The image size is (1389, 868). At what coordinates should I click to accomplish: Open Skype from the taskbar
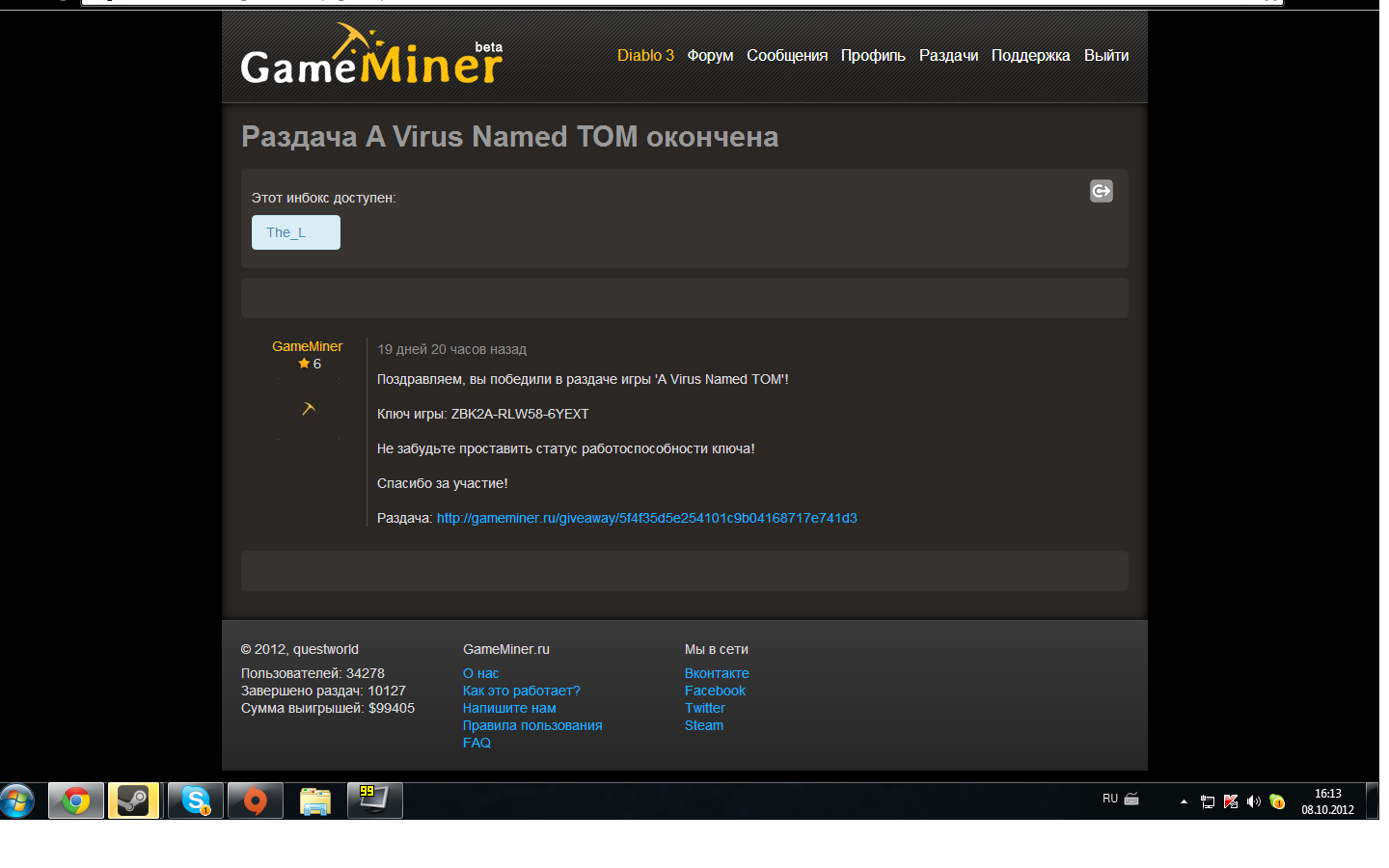[196, 800]
